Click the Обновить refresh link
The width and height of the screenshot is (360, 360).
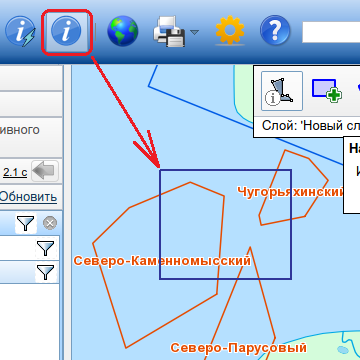(x=28, y=197)
